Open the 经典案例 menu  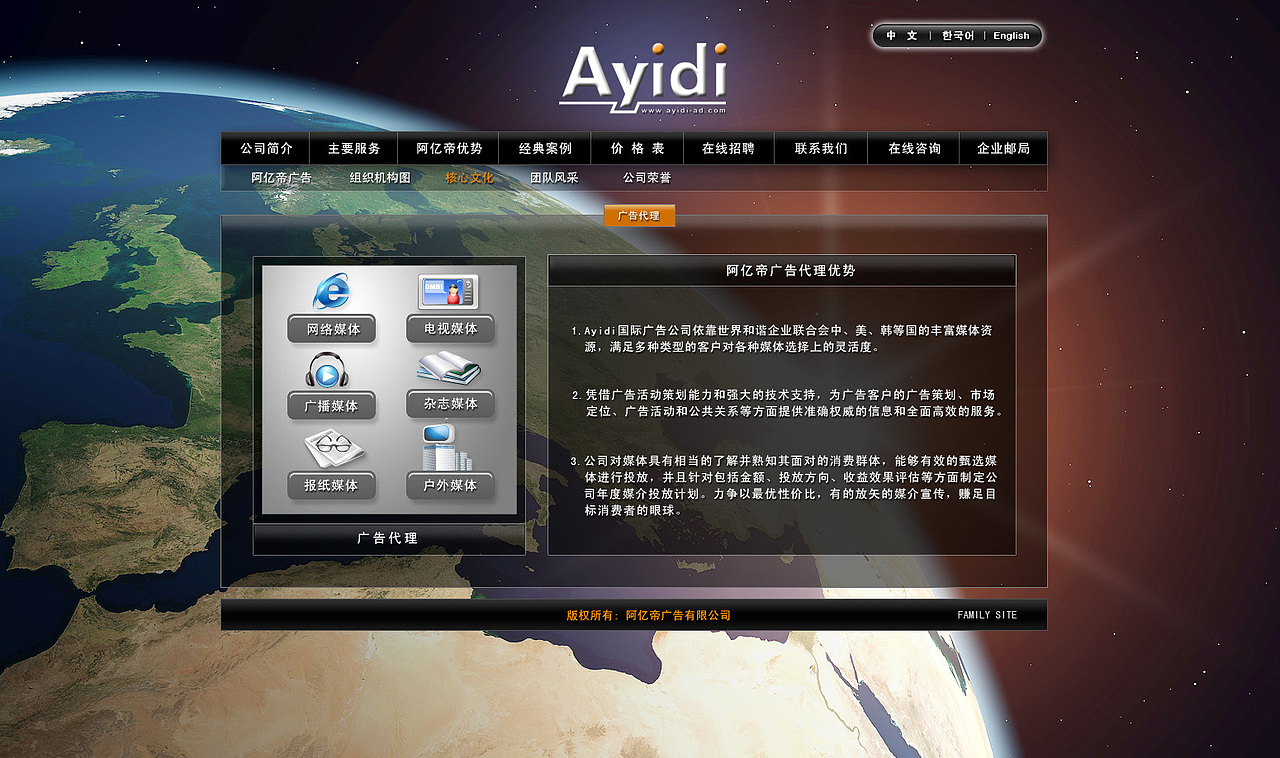click(545, 148)
